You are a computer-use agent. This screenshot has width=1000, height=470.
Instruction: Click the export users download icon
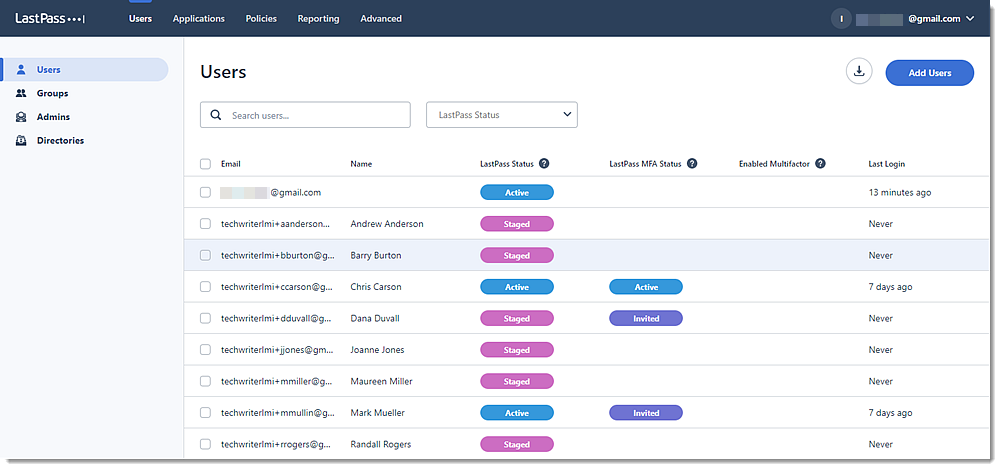click(859, 71)
